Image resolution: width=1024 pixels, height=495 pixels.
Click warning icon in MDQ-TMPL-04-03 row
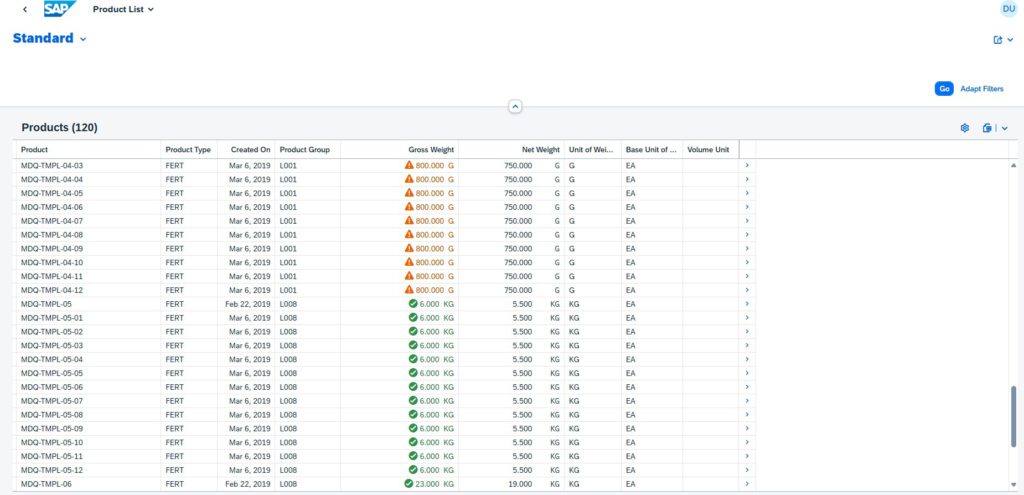[409, 165]
